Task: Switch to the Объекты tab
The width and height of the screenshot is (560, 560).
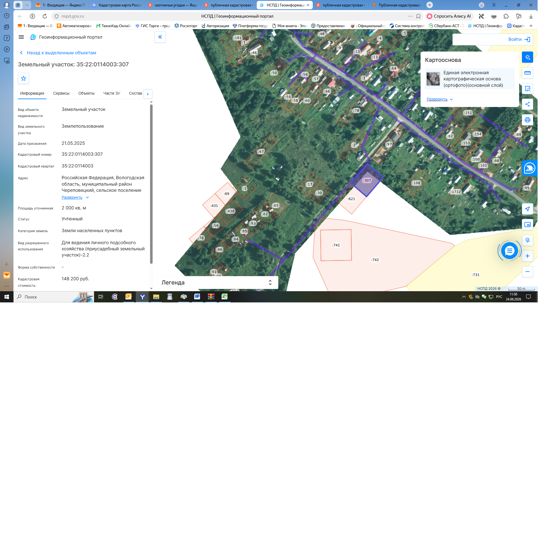Action: [x=86, y=93]
